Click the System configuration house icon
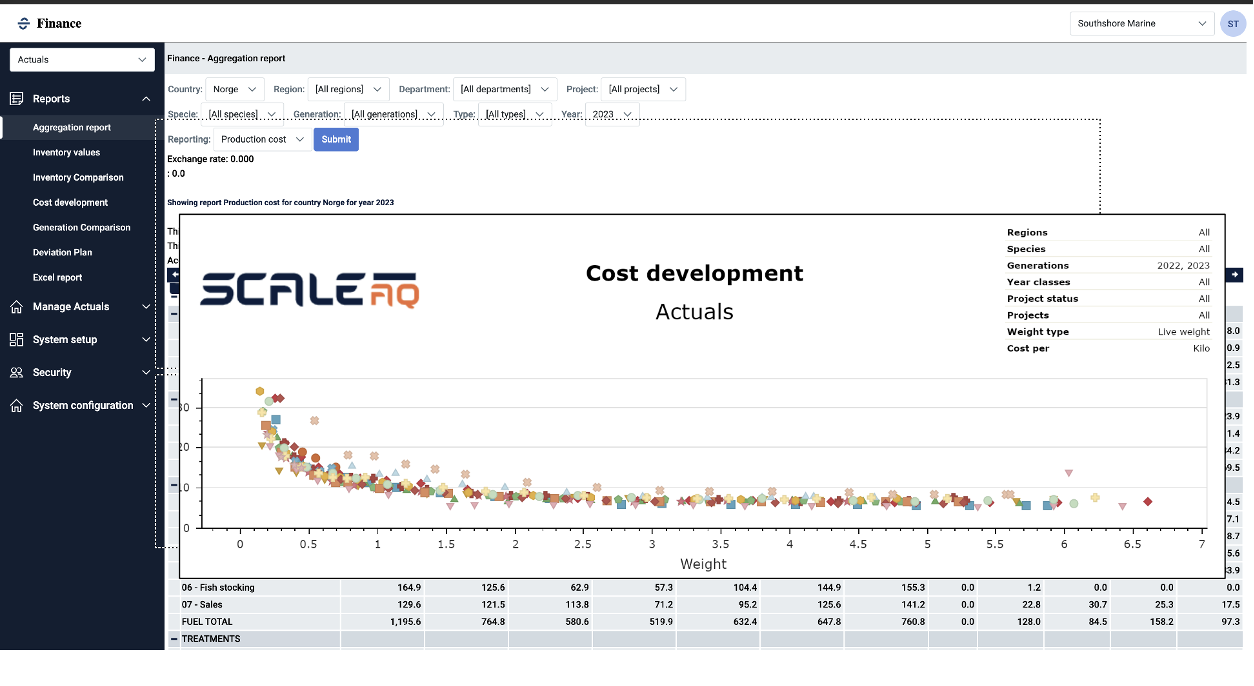This screenshot has width=1254, height=686. [x=16, y=406]
